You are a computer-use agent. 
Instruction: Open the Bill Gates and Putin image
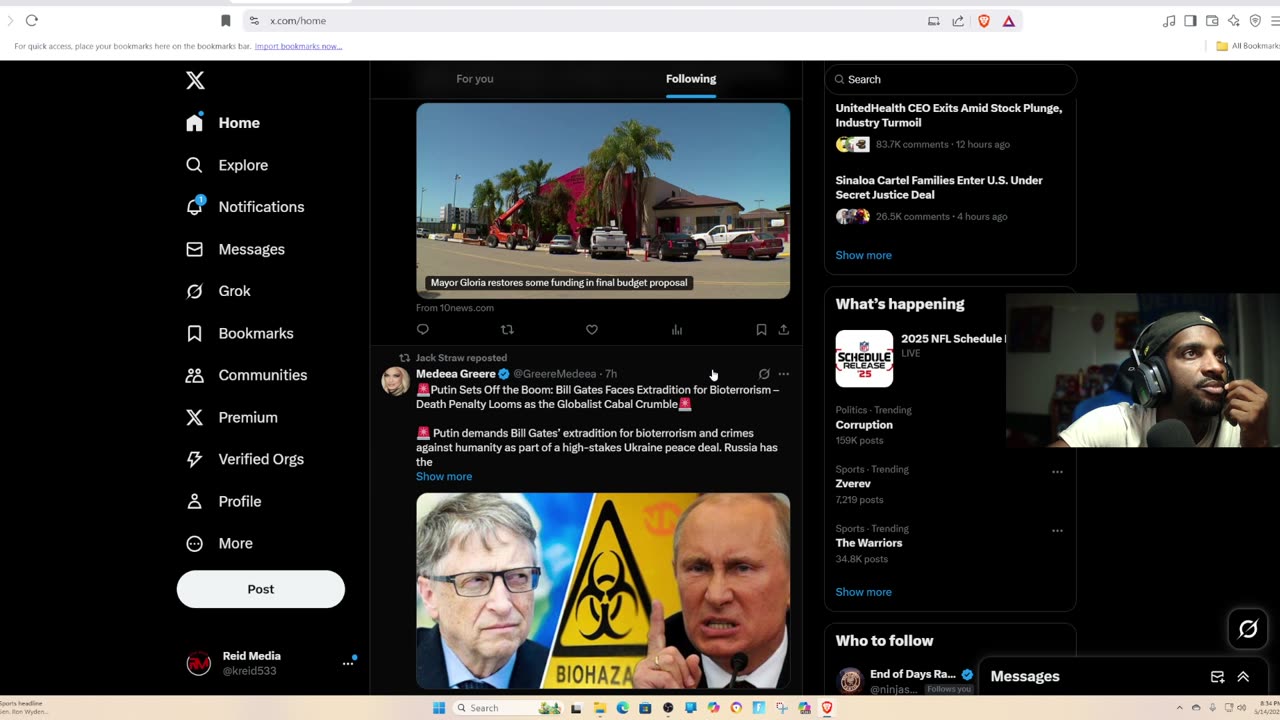[603, 591]
